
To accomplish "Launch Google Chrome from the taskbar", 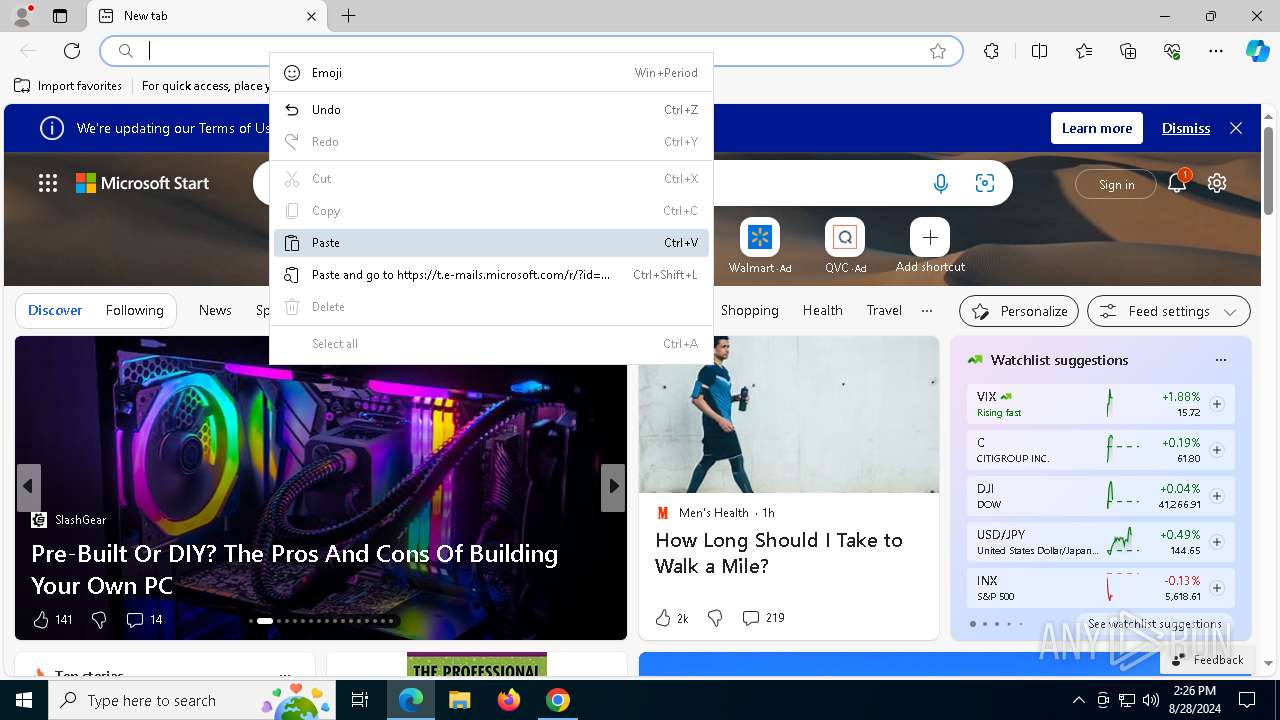I will [x=558, y=700].
